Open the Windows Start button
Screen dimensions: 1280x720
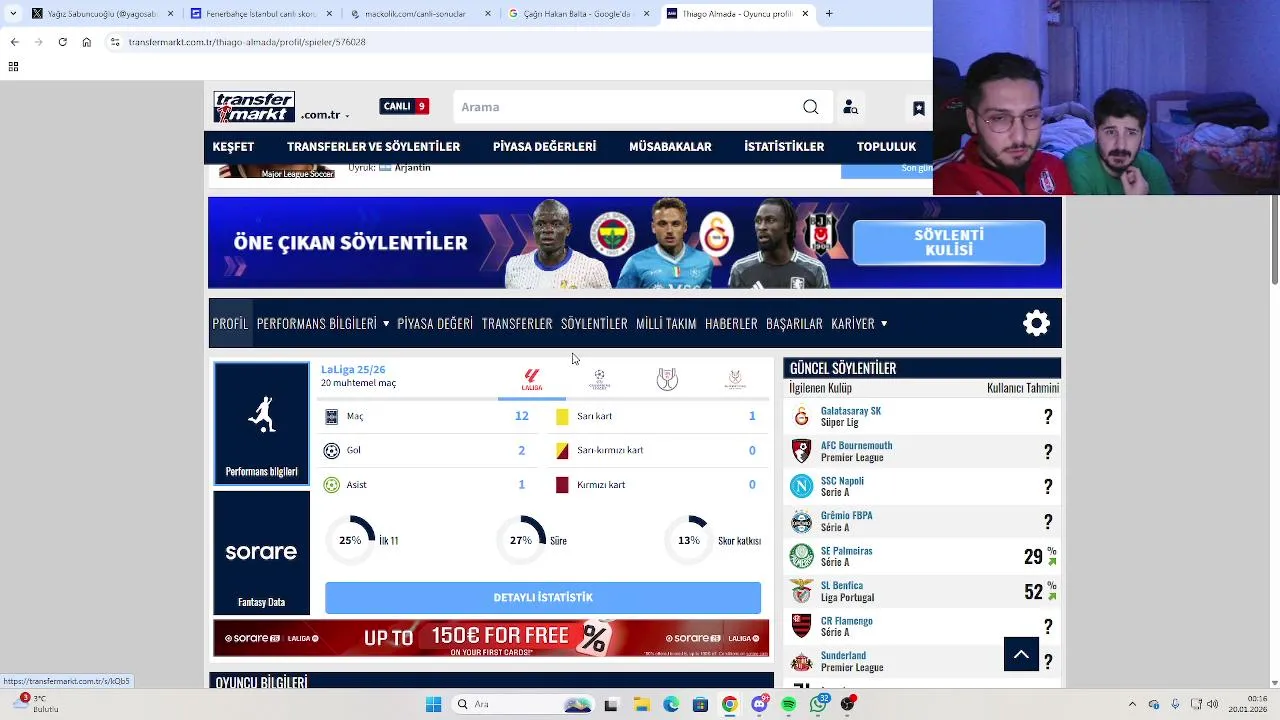(433, 704)
